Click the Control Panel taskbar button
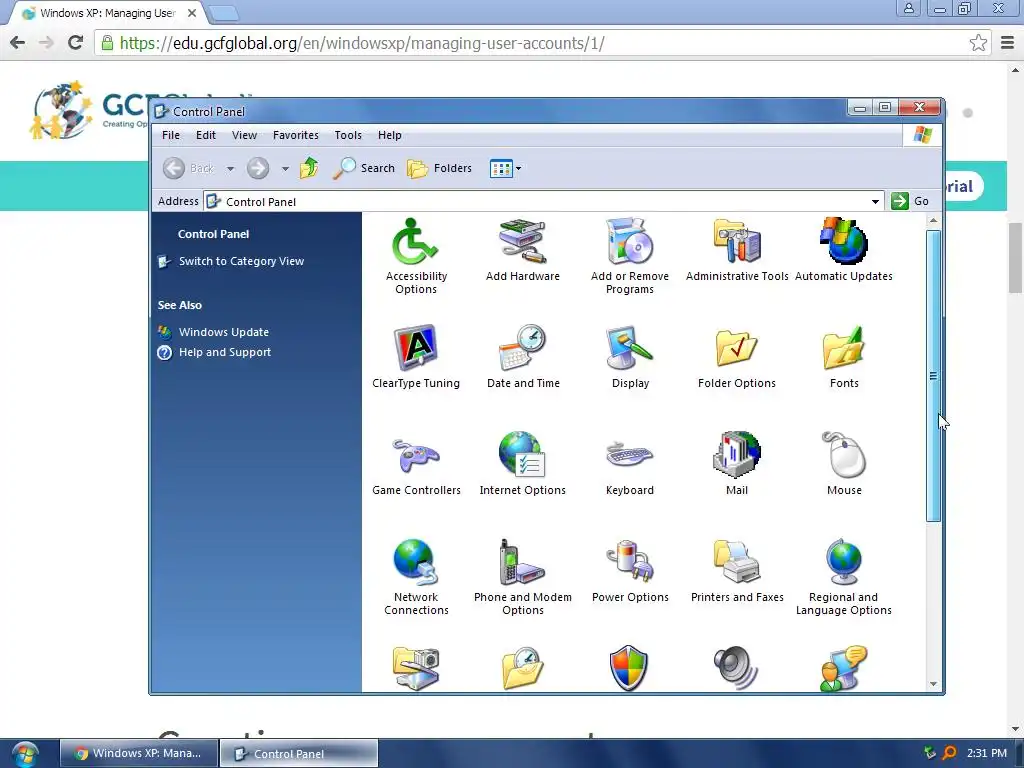 298,753
